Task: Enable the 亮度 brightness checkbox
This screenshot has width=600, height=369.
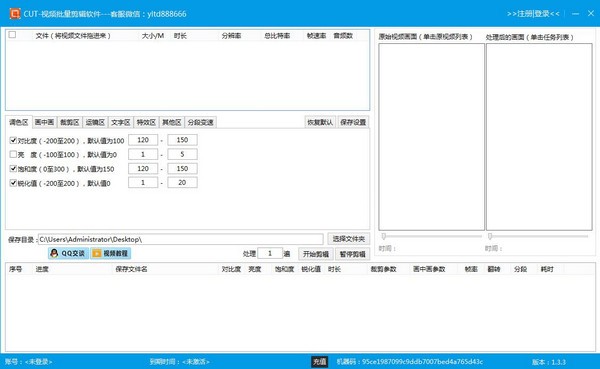Action: click(x=13, y=154)
